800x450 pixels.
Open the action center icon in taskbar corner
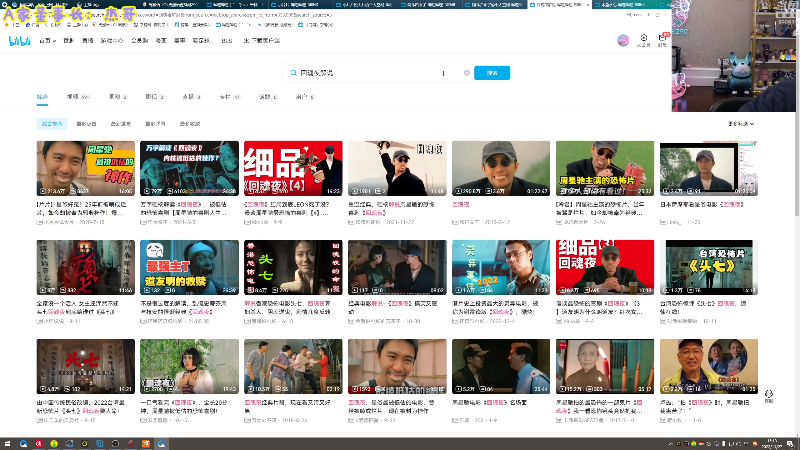pos(790,444)
